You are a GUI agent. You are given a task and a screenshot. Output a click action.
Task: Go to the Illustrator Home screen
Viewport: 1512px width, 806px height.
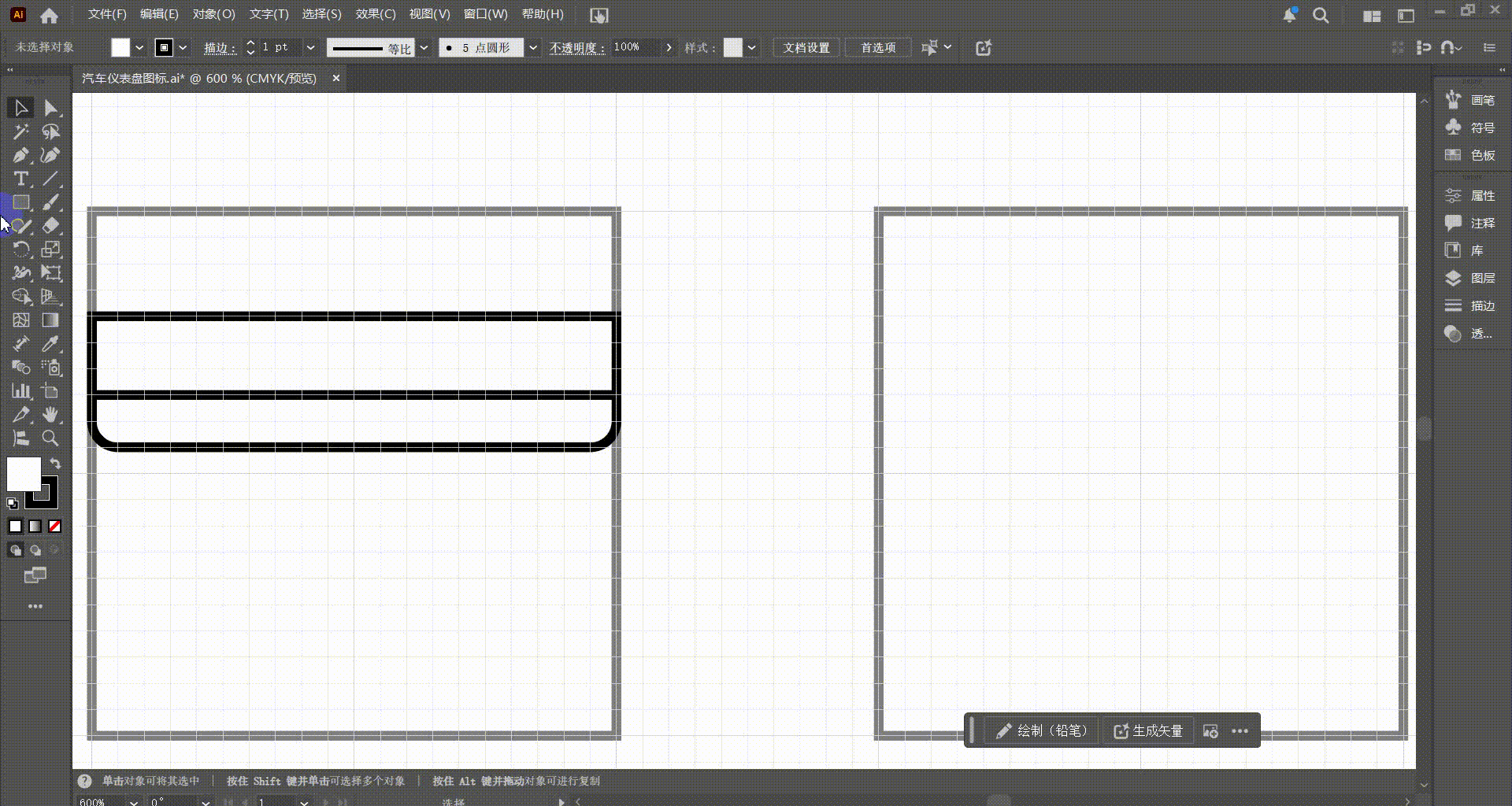pos(49,15)
